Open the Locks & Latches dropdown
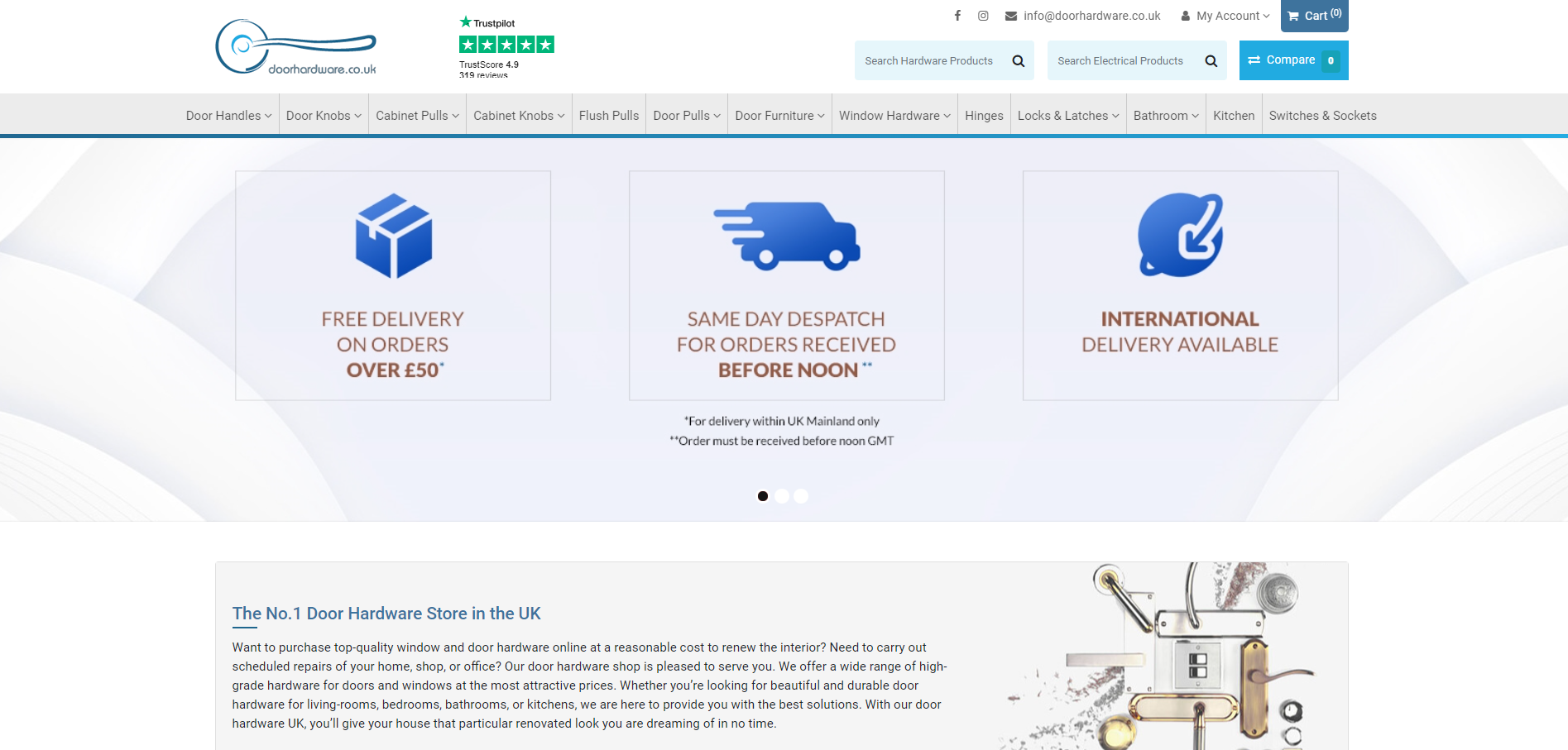Image resolution: width=1568 pixels, height=750 pixels. [1067, 116]
